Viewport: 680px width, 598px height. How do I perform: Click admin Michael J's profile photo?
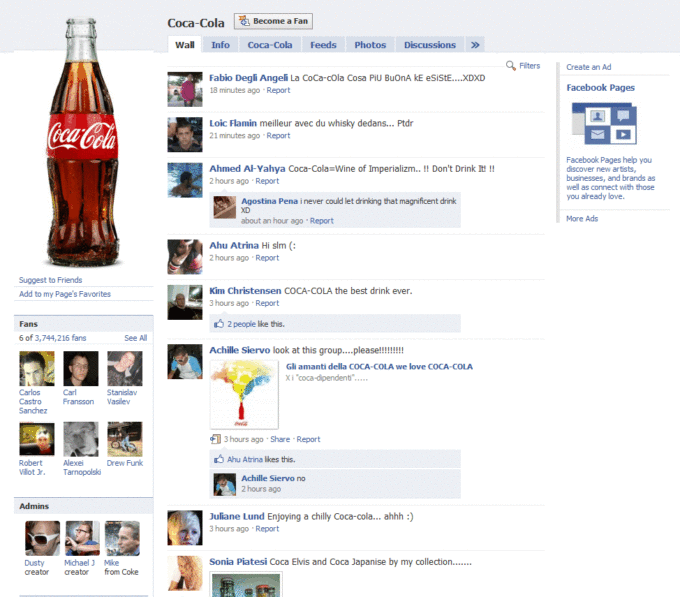coord(82,539)
